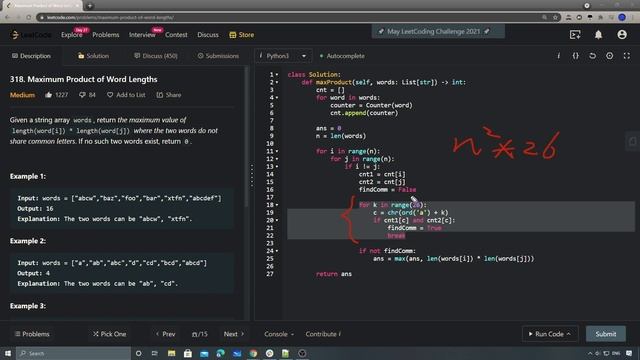Viewport: 640px width, 360px height.
Task: Collapse the fold at line 24
Action: pos(277,251)
